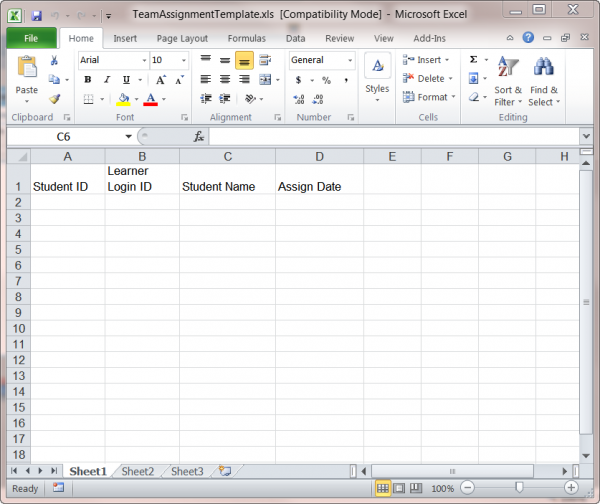Toggle Italic formatting
Screen dimensions: 600x504
104,80
